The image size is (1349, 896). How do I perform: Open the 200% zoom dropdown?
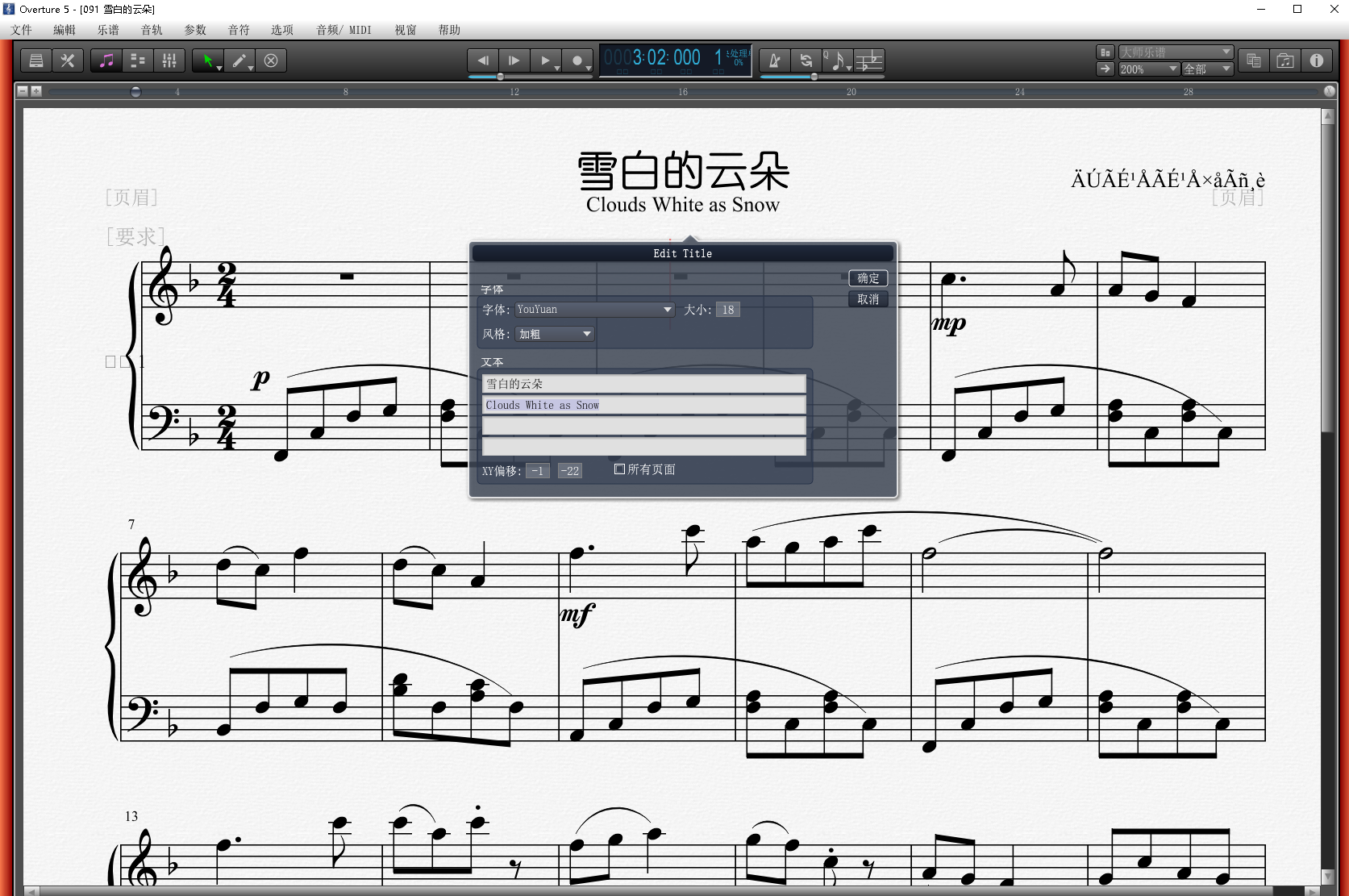1149,69
